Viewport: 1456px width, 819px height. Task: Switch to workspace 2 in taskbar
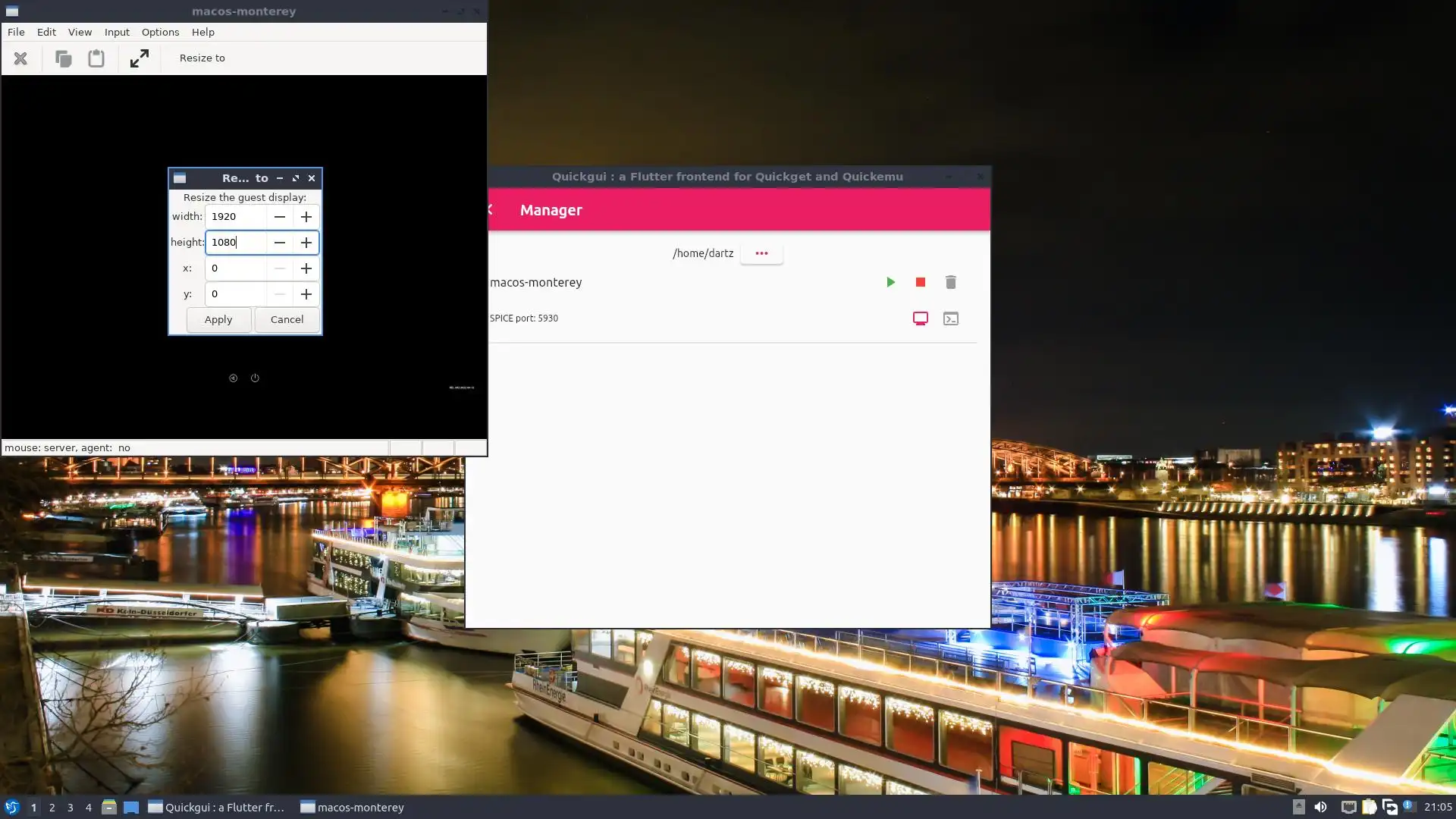click(x=52, y=807)
